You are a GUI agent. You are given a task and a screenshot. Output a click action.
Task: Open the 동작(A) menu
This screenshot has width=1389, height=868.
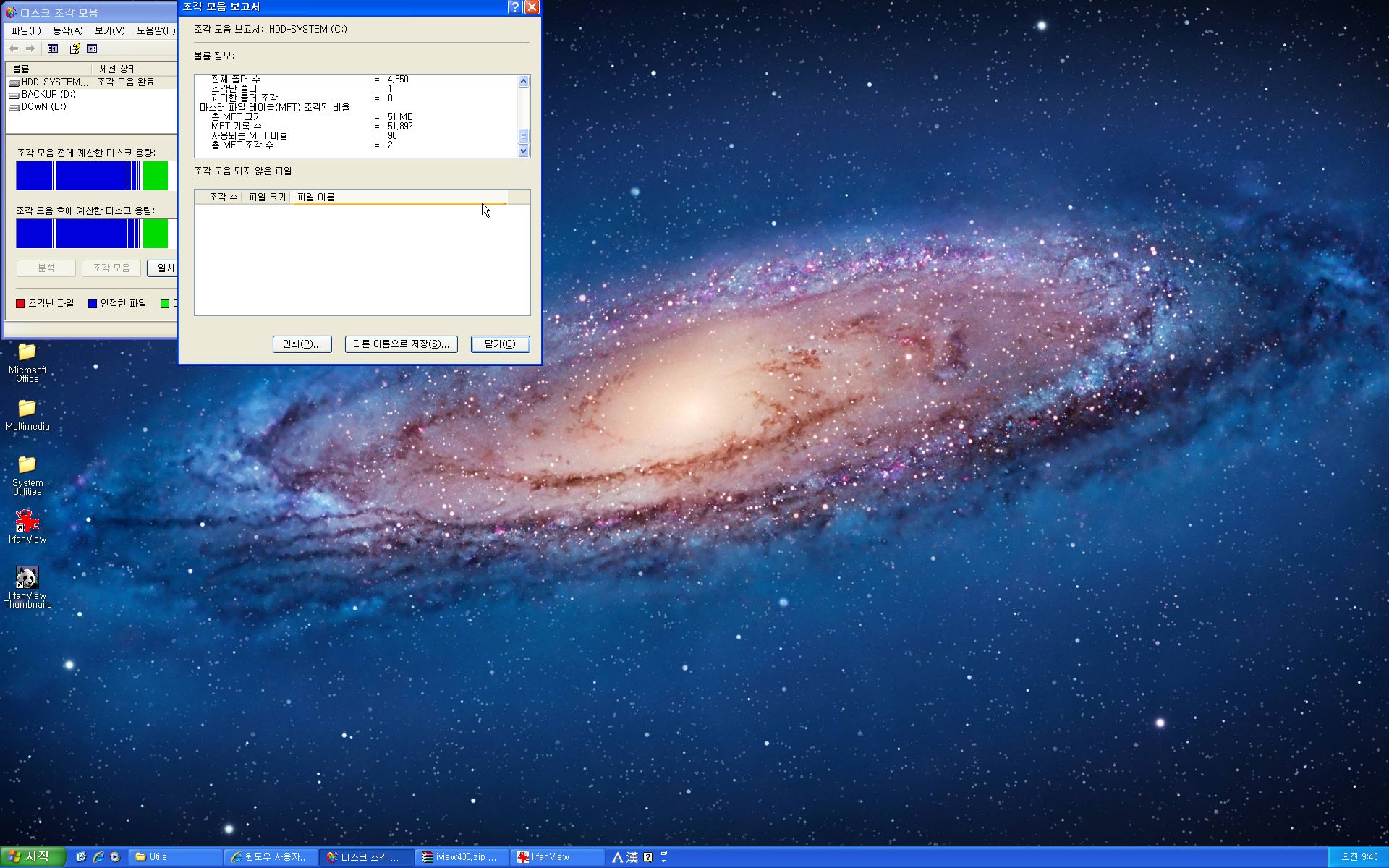click(67, 30)
